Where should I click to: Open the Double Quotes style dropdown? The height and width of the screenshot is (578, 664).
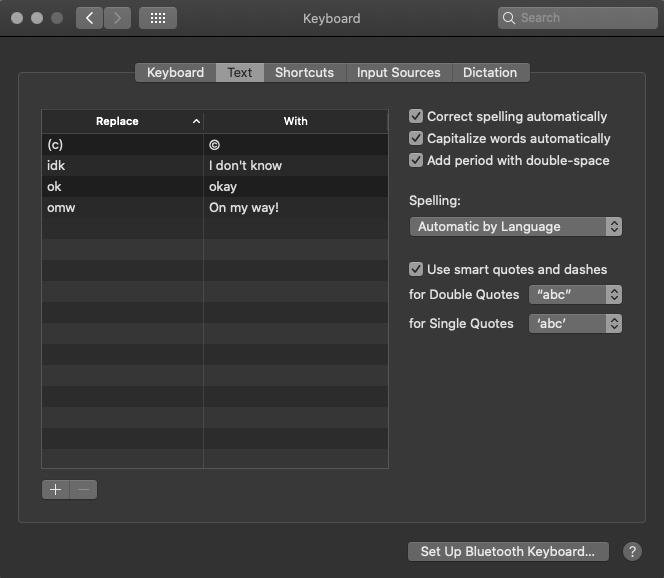(575, 294)
